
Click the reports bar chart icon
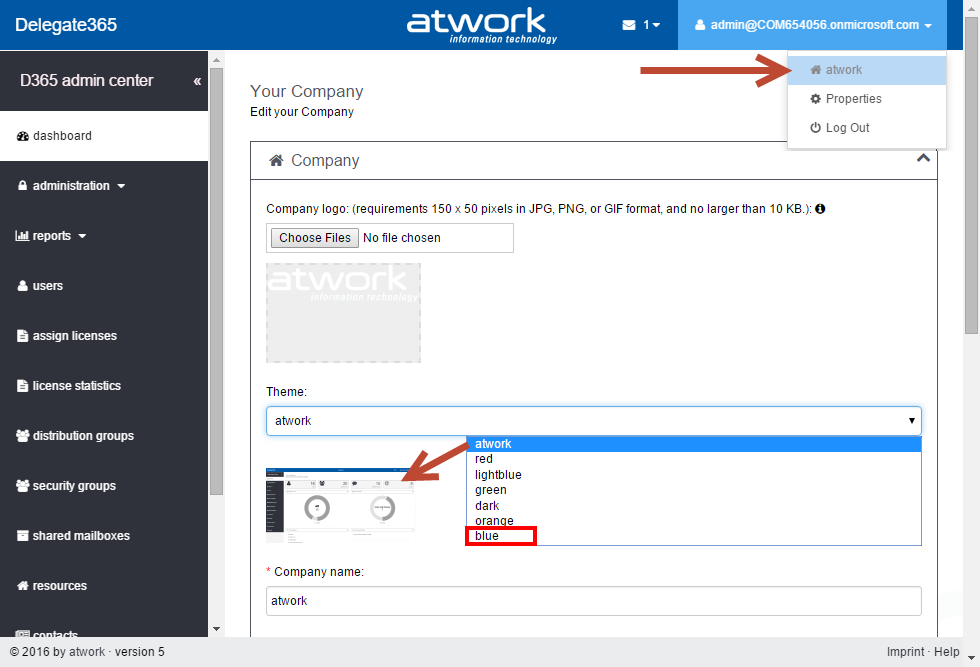click(22, 236)
